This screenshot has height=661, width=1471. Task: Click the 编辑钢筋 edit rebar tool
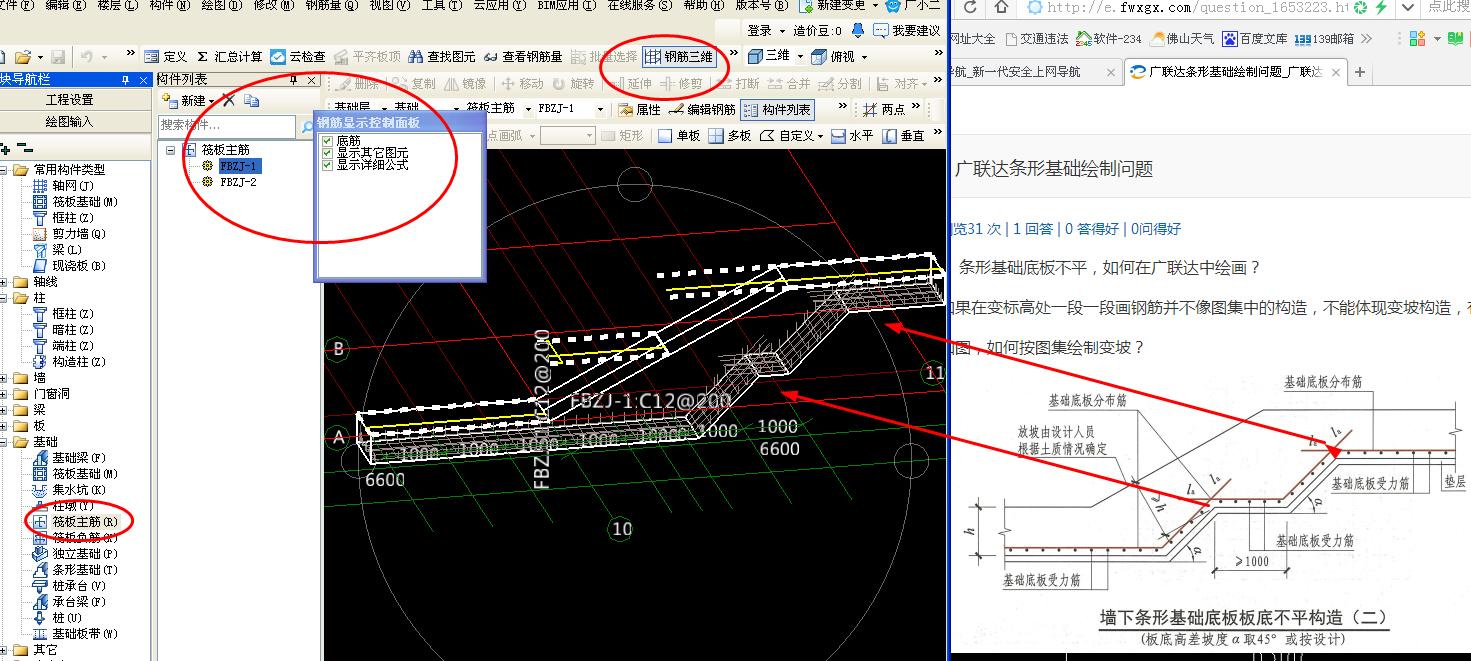click(702, 110)
